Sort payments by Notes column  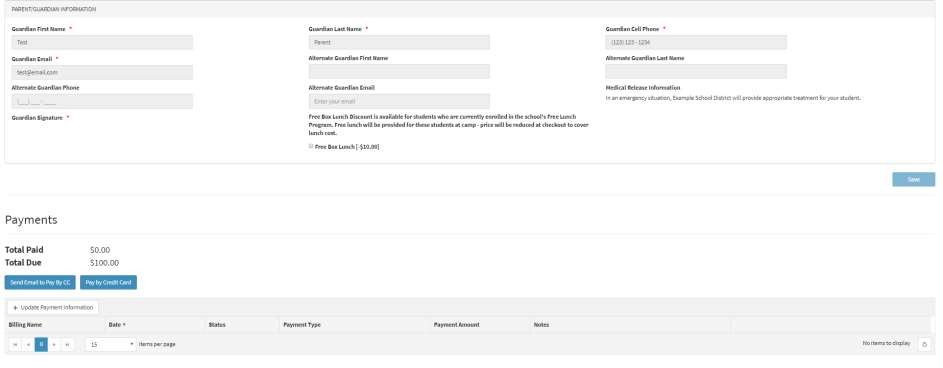541,325
